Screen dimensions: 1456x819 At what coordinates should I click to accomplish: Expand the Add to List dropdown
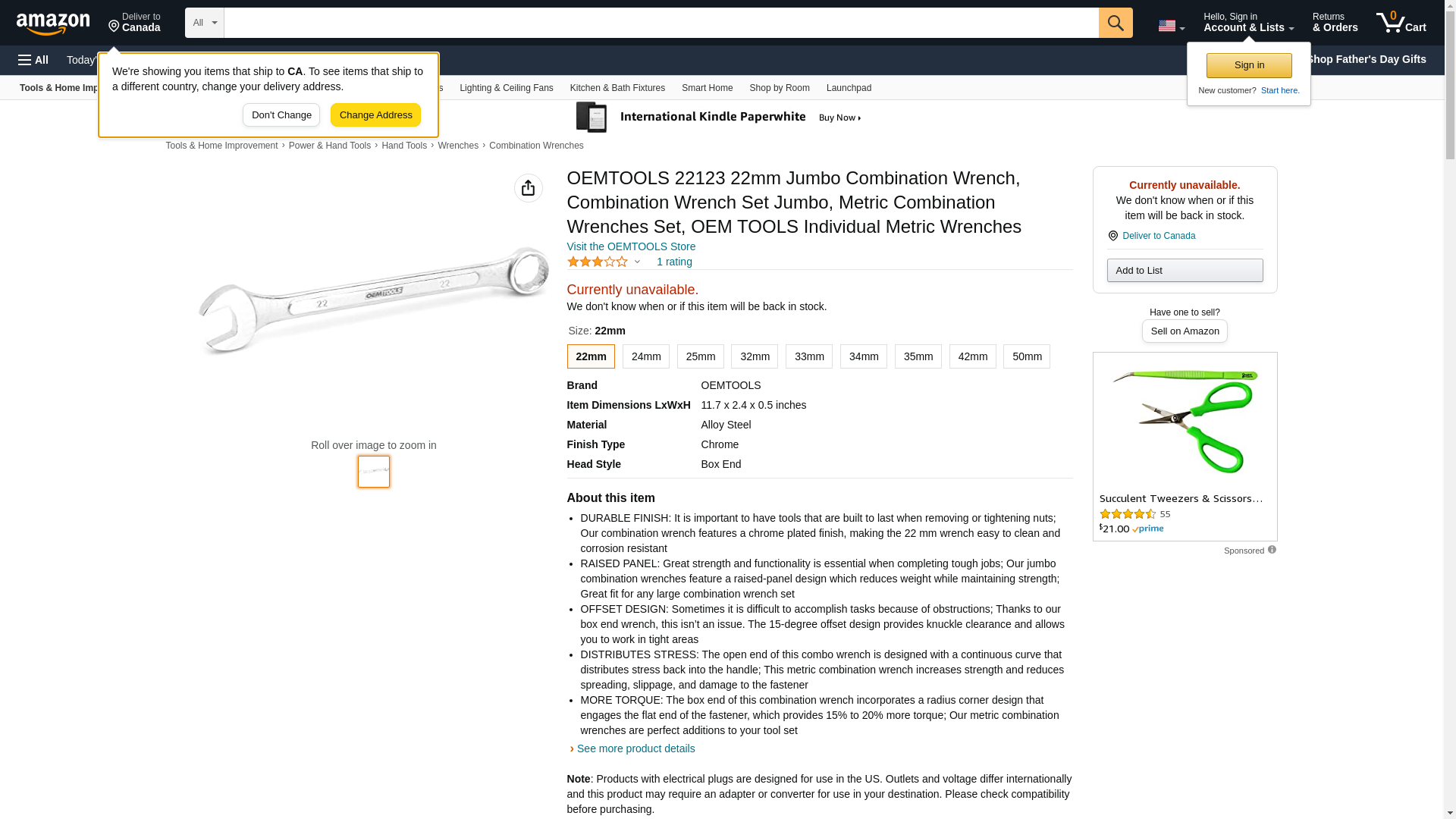click(x=1185, y=271)
